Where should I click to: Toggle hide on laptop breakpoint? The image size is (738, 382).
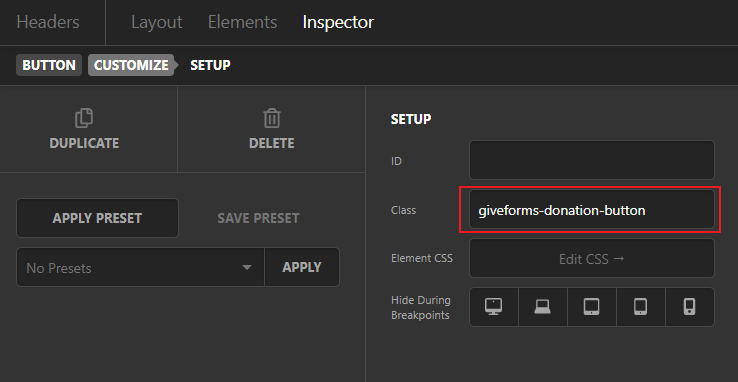pos(543,307)
